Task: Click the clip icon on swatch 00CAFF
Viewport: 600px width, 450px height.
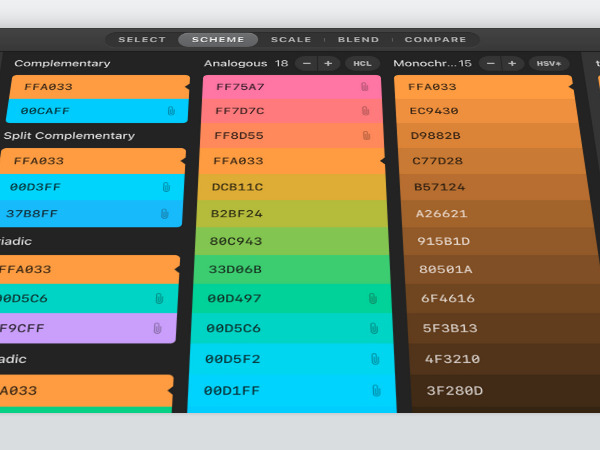Action: (171, 111)
